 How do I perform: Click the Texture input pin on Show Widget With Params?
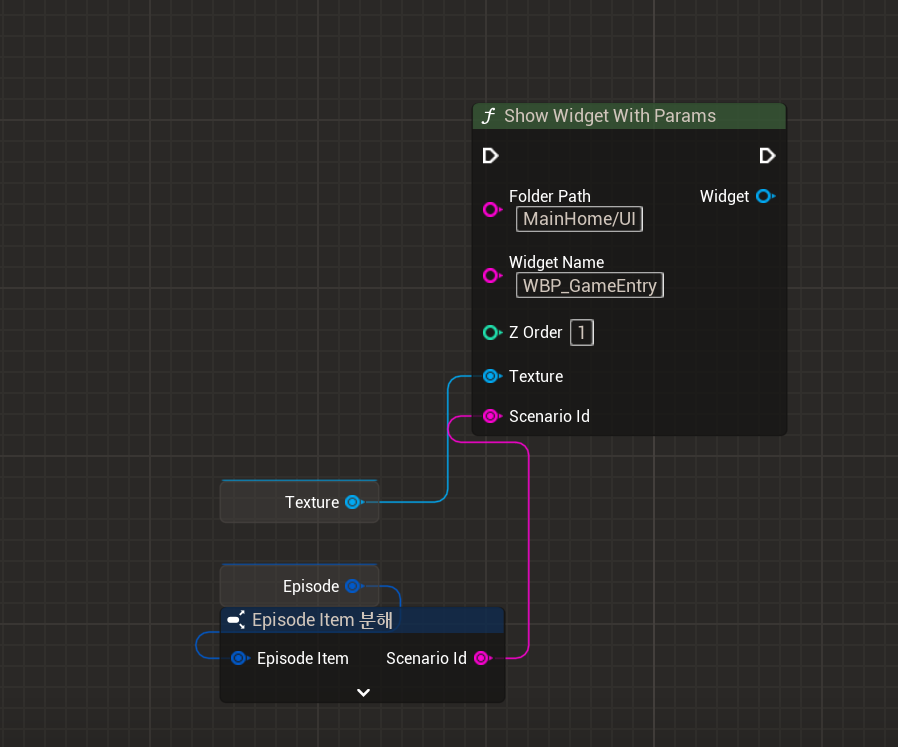(x=492, y=376)
